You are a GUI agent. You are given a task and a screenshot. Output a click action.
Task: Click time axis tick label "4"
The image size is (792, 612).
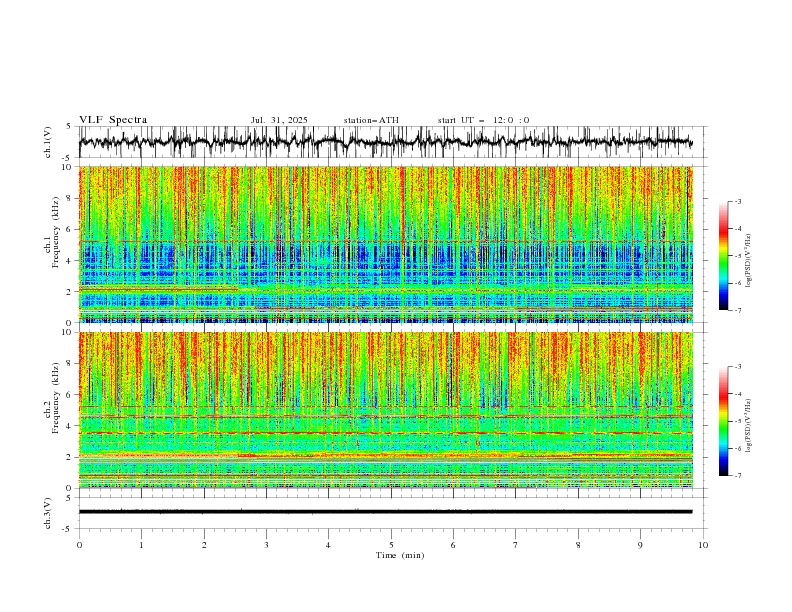pos(328,545)
